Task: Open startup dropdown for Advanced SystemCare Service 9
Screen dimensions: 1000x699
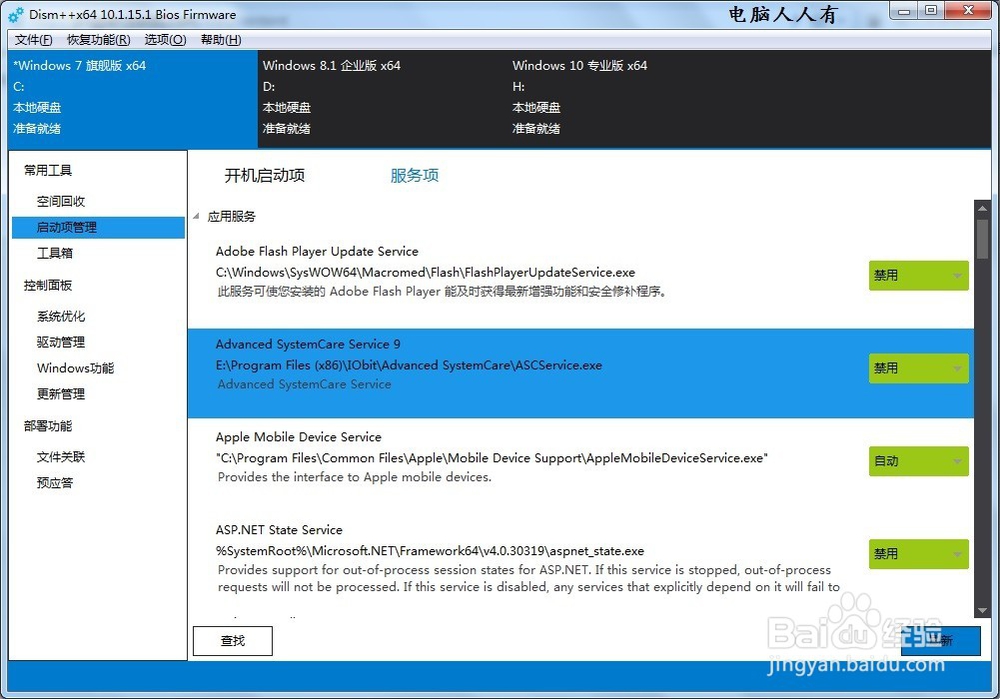Action: 918,368
